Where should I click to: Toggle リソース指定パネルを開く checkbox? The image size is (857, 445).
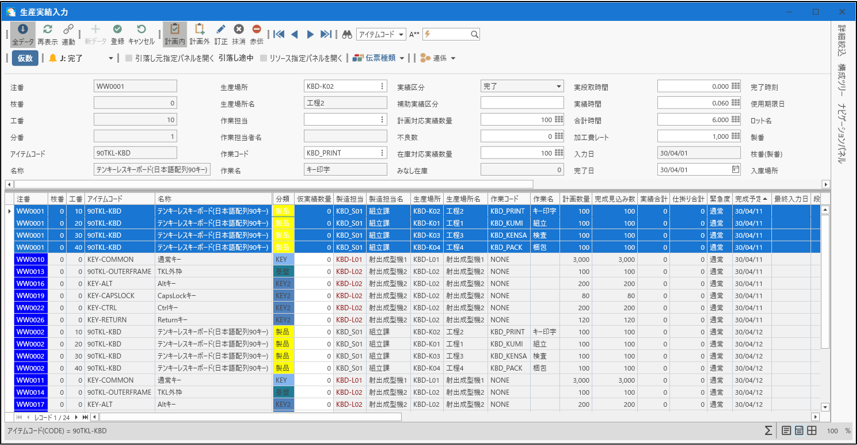coord(264,58)
